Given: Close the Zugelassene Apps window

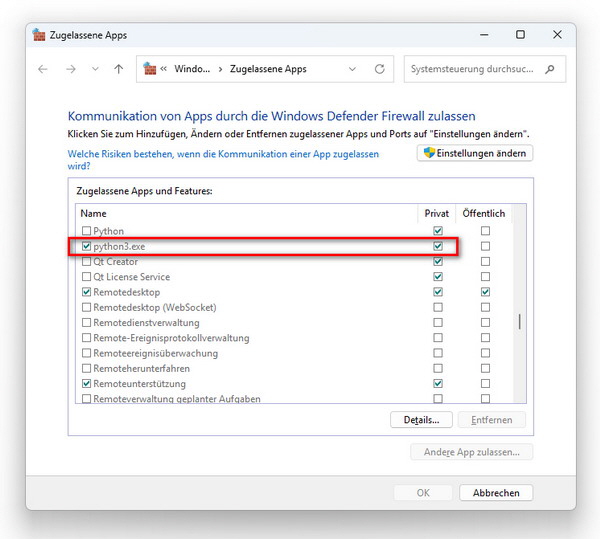Looking at the screenshot, I should point(557,35).
